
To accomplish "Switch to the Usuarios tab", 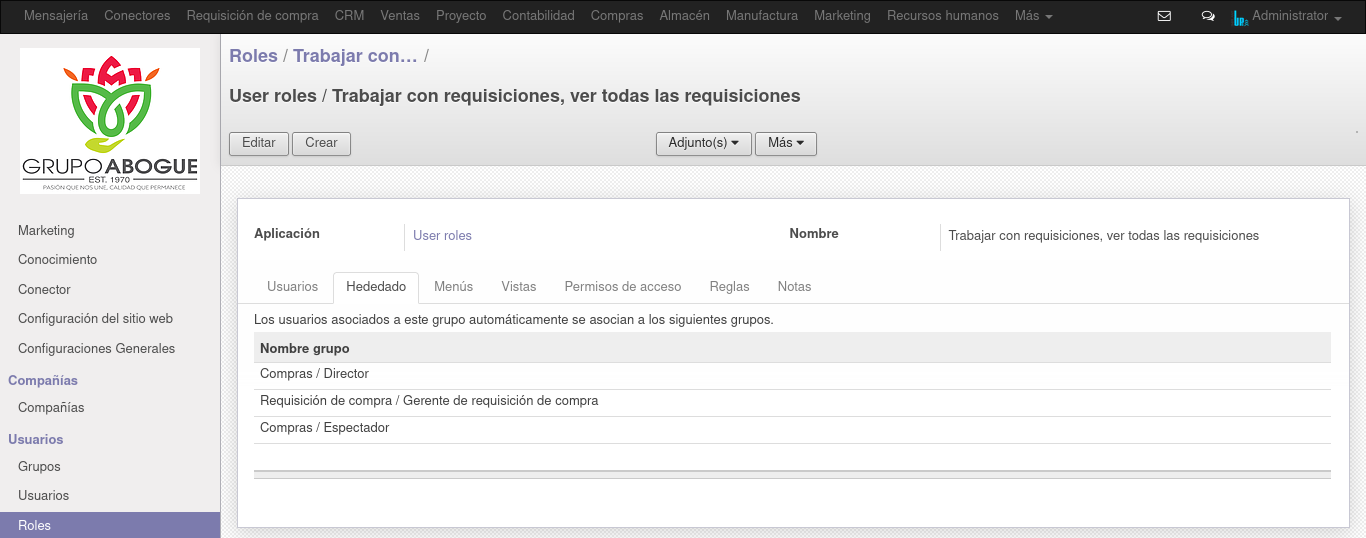I will 292,287.
